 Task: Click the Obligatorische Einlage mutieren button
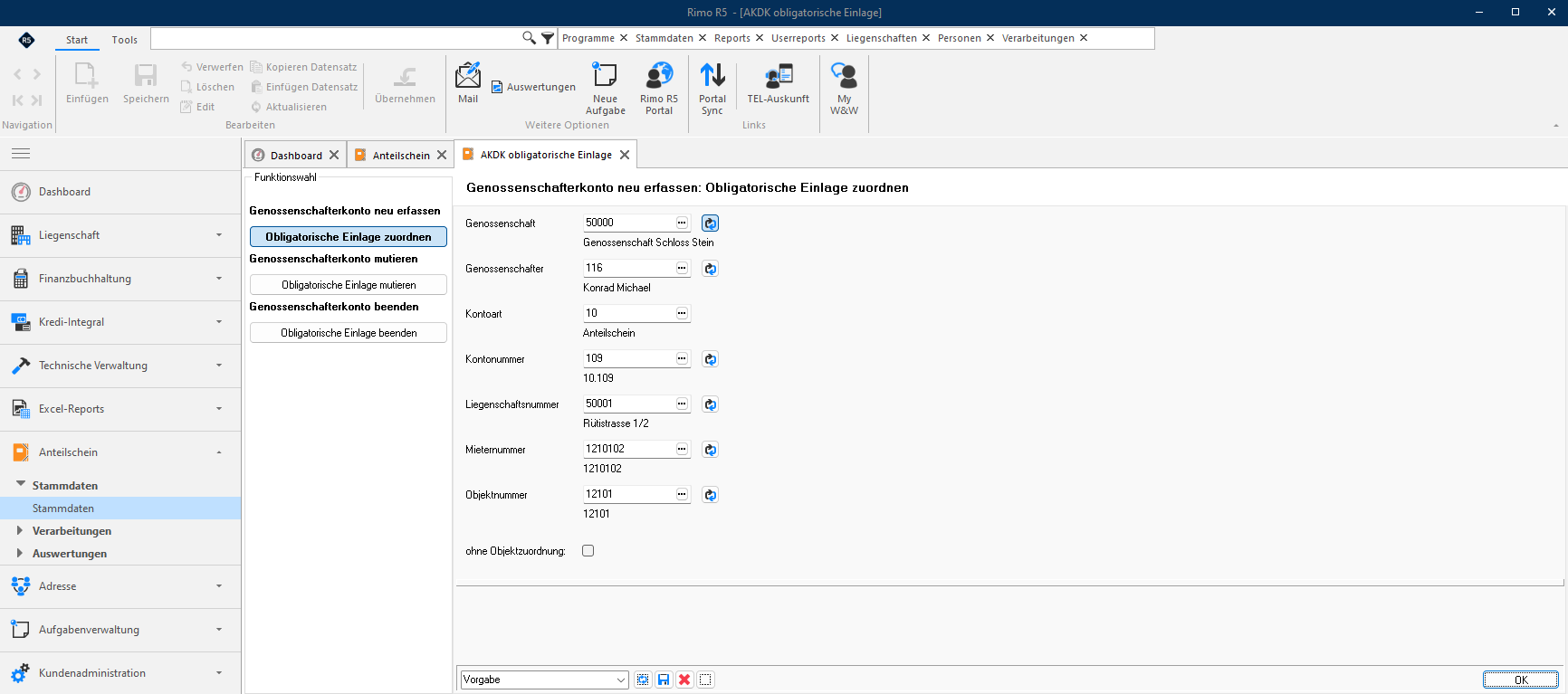pyautogui.click(x=349, y=285)
